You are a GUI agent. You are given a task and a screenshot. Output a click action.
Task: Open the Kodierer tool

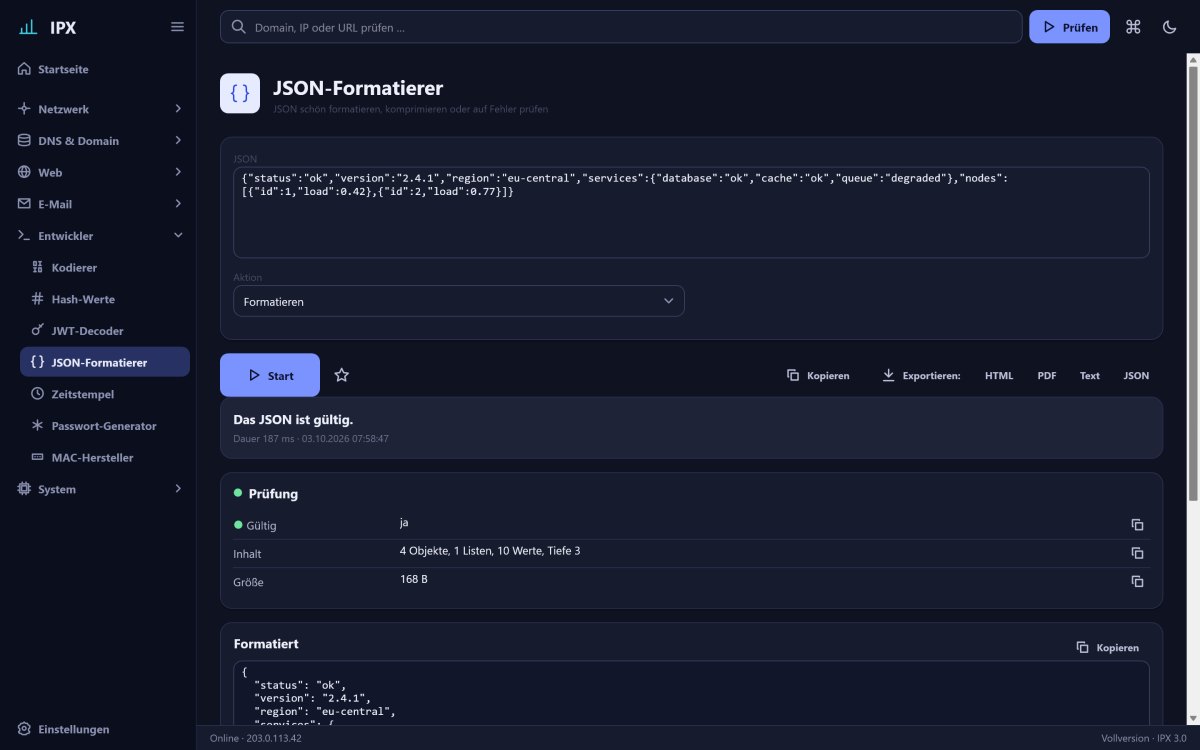click(105, 267)
